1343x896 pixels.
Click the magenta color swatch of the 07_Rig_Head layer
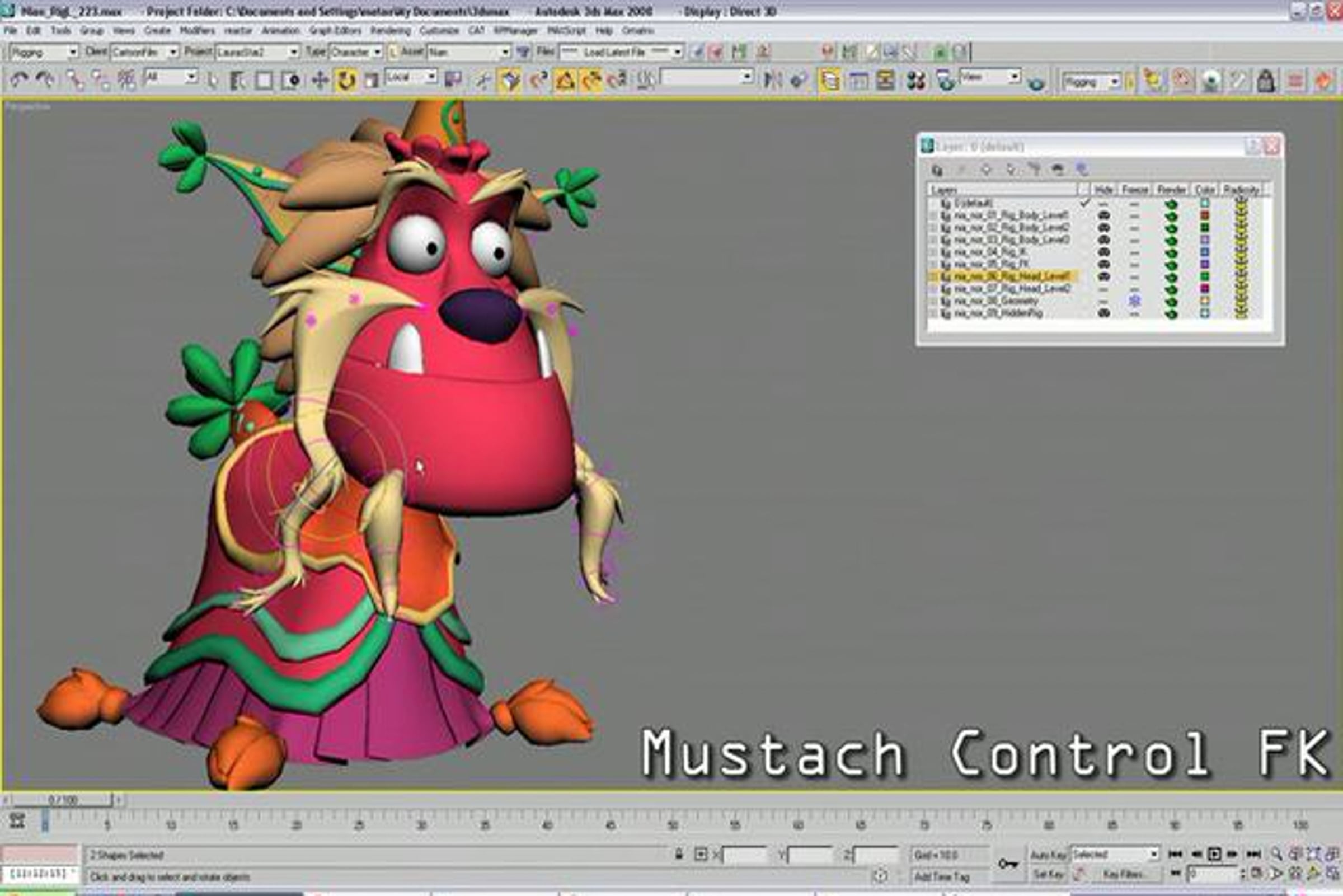[x=1204, y=289]
